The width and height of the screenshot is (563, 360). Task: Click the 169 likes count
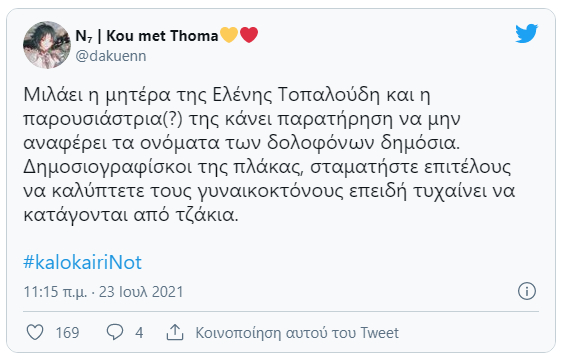(67, 333)
